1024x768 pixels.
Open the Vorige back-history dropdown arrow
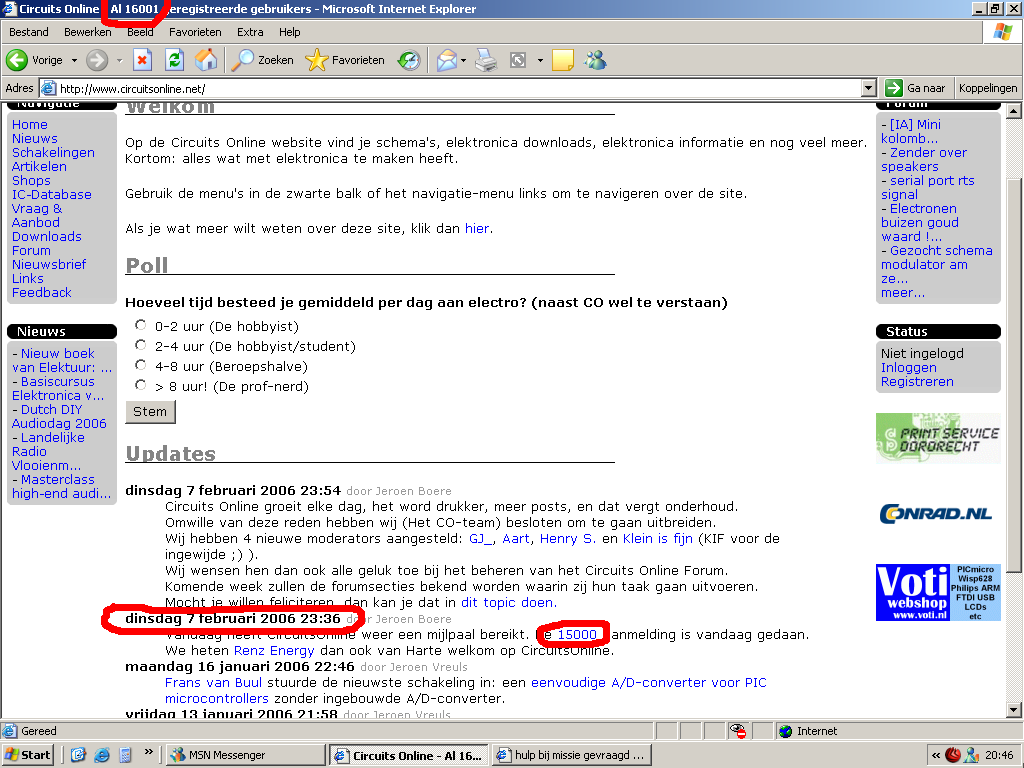coord(74,60)
